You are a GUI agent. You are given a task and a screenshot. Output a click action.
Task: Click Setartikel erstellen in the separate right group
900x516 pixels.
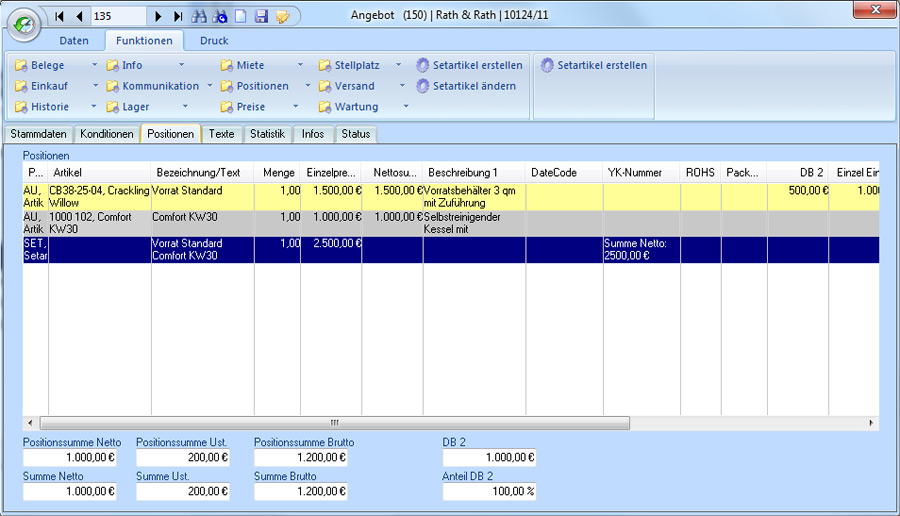pos(594,65)
